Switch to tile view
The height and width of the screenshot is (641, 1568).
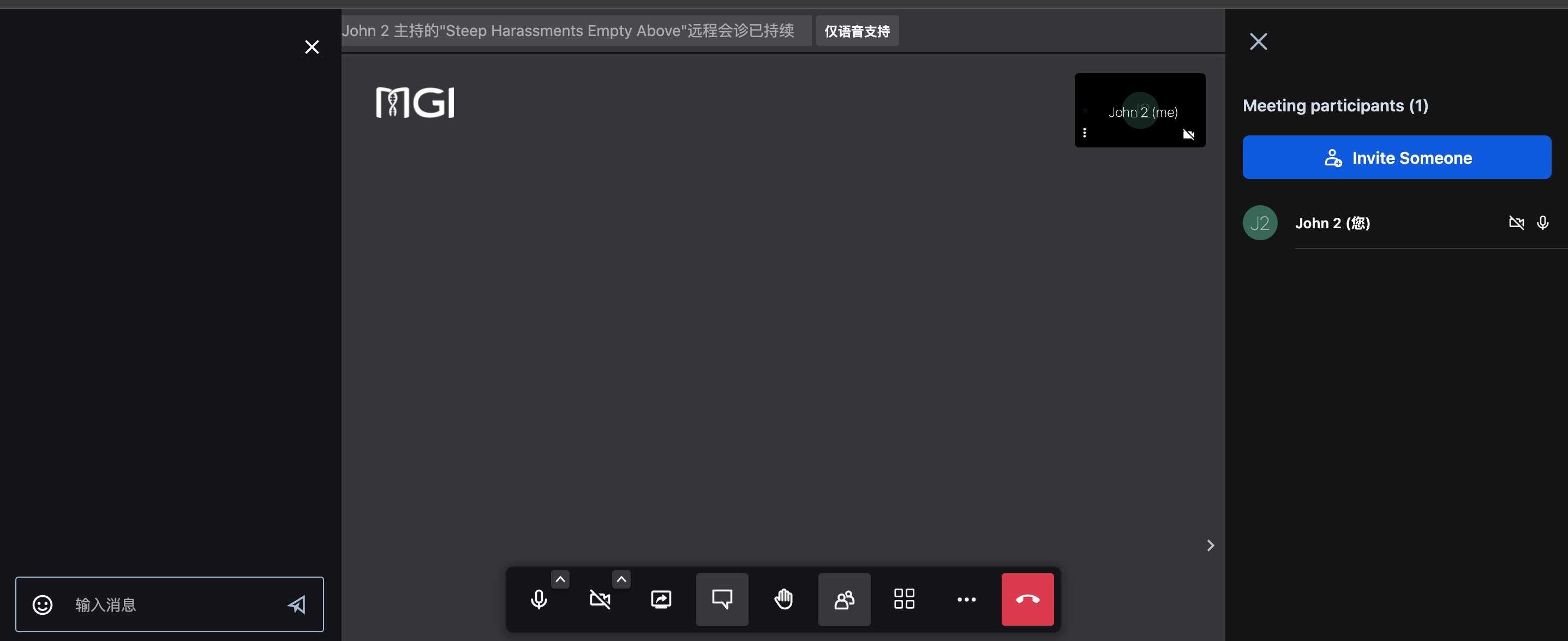coord(905,599)
